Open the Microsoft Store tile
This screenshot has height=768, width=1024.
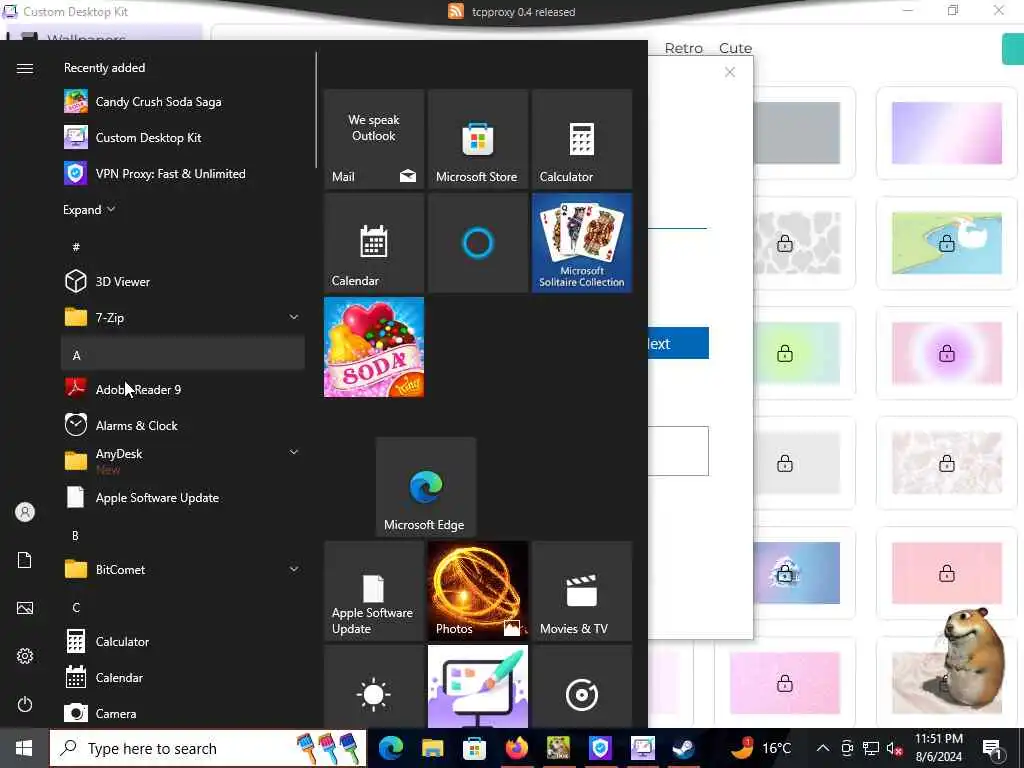(x=477, y=139)
